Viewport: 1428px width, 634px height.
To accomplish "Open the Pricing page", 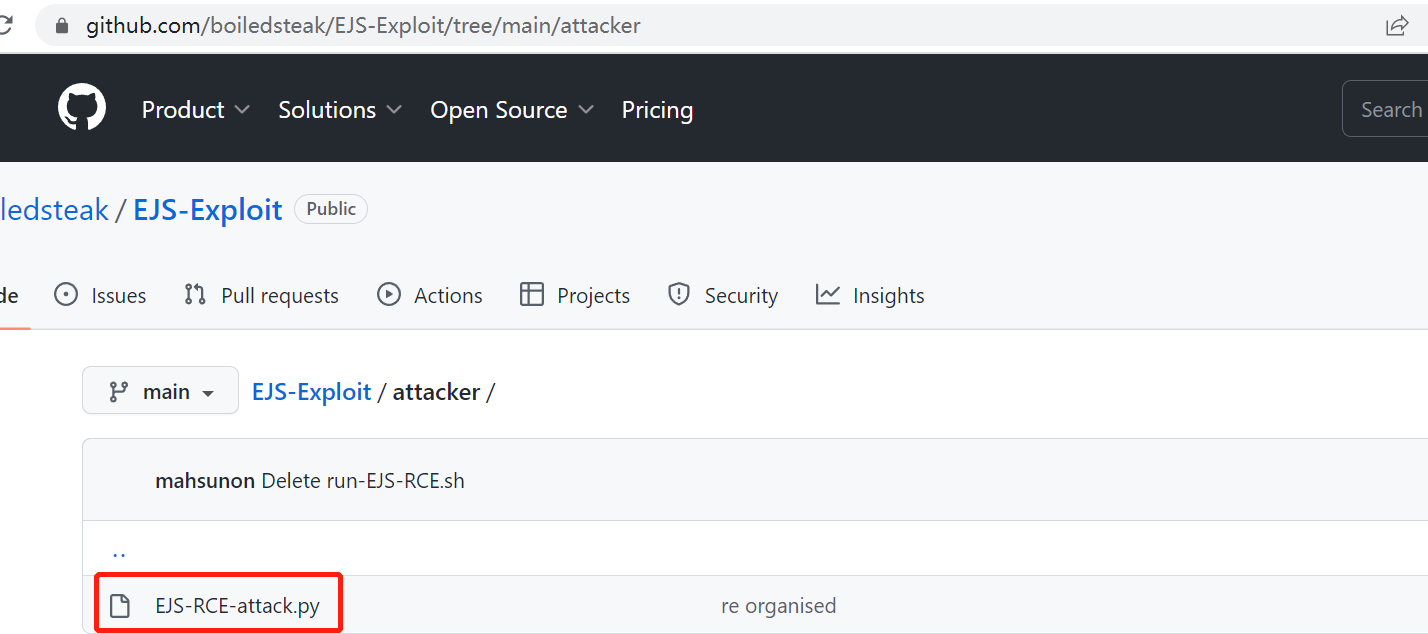I will [657, 110].
